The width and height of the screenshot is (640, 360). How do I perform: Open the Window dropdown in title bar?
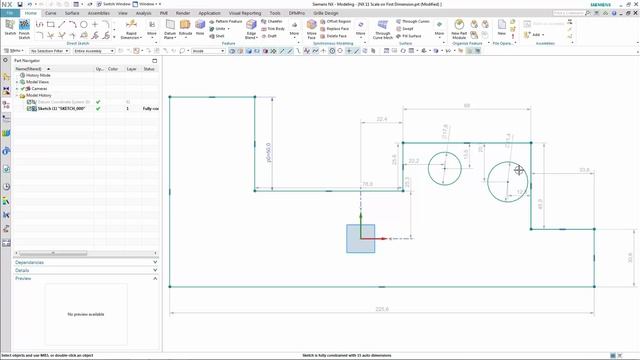click(147, 4)
